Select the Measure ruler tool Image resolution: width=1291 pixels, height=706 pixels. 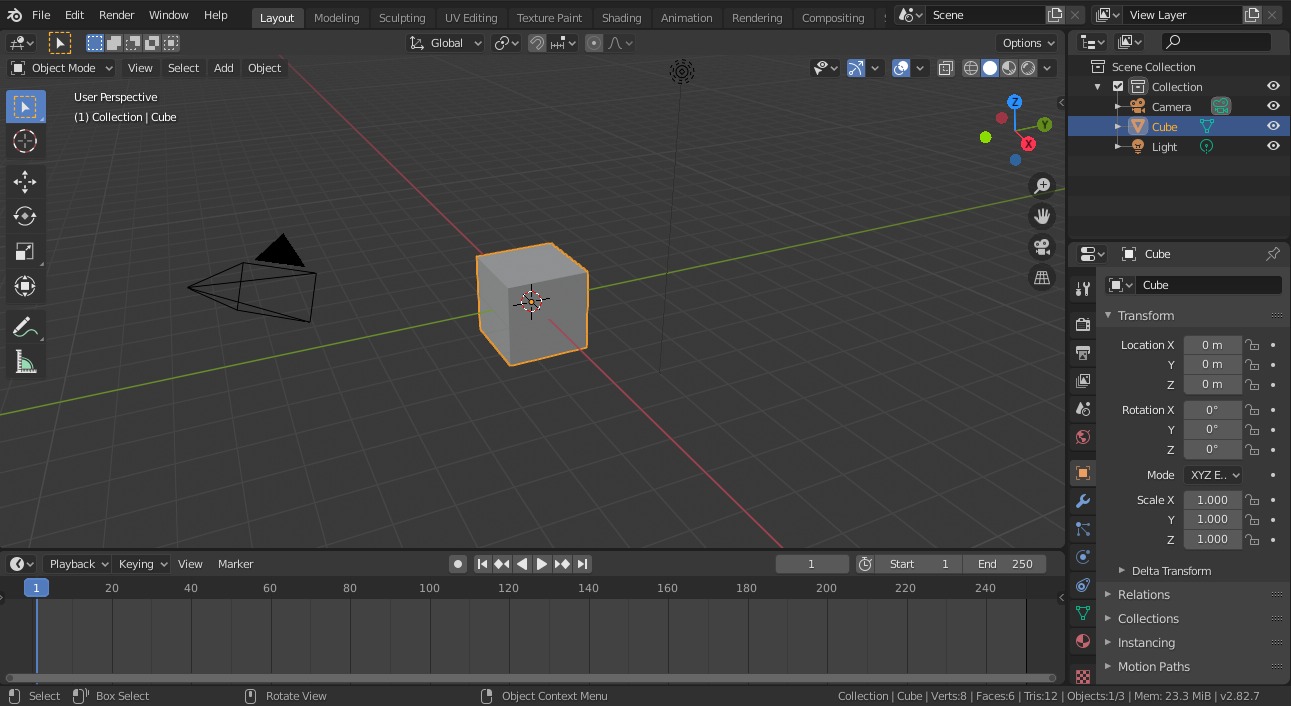(25, 362)
